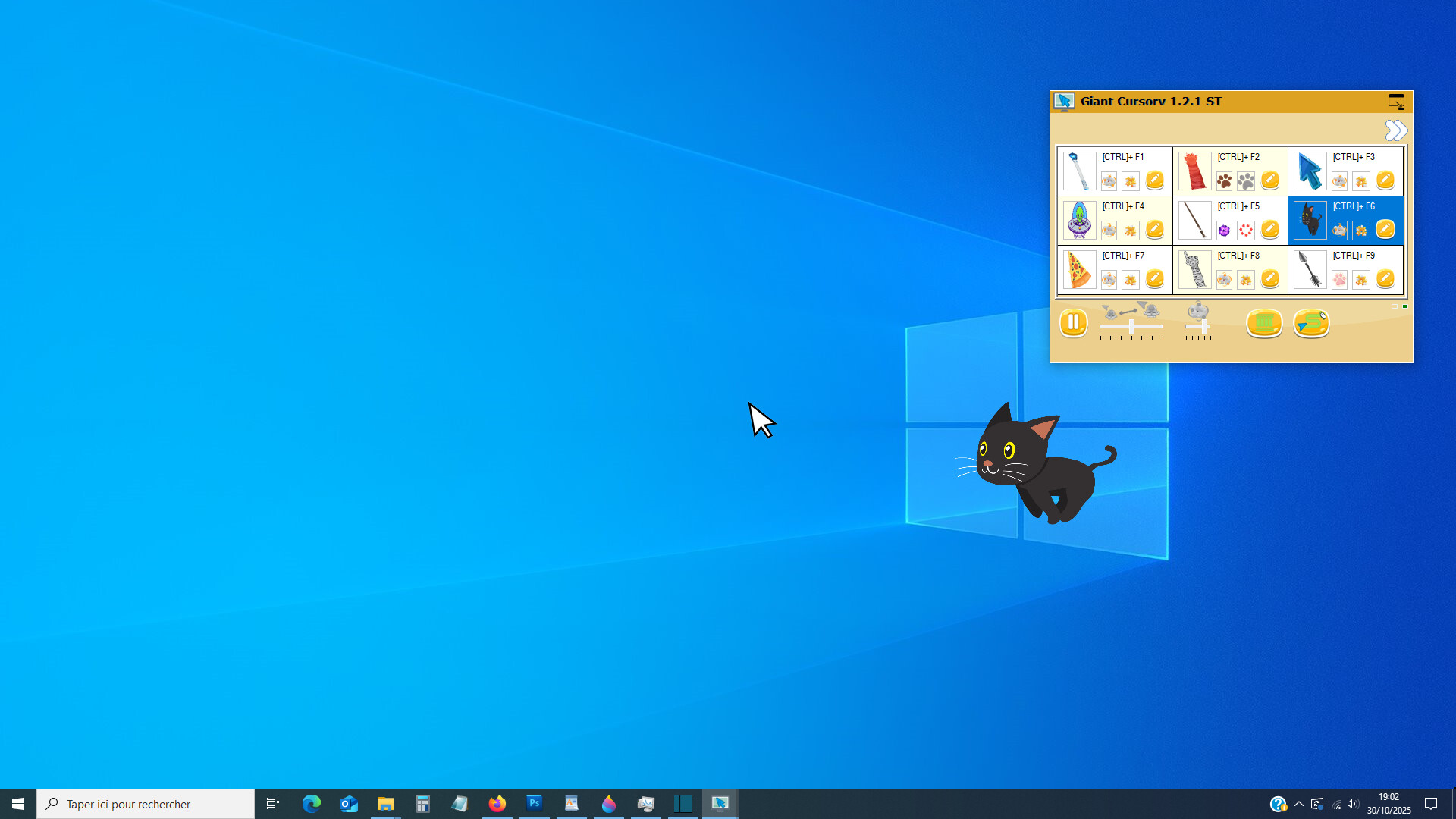Select the striped cat arm cursor
1456x819 pixels.
pos(1194,270)
